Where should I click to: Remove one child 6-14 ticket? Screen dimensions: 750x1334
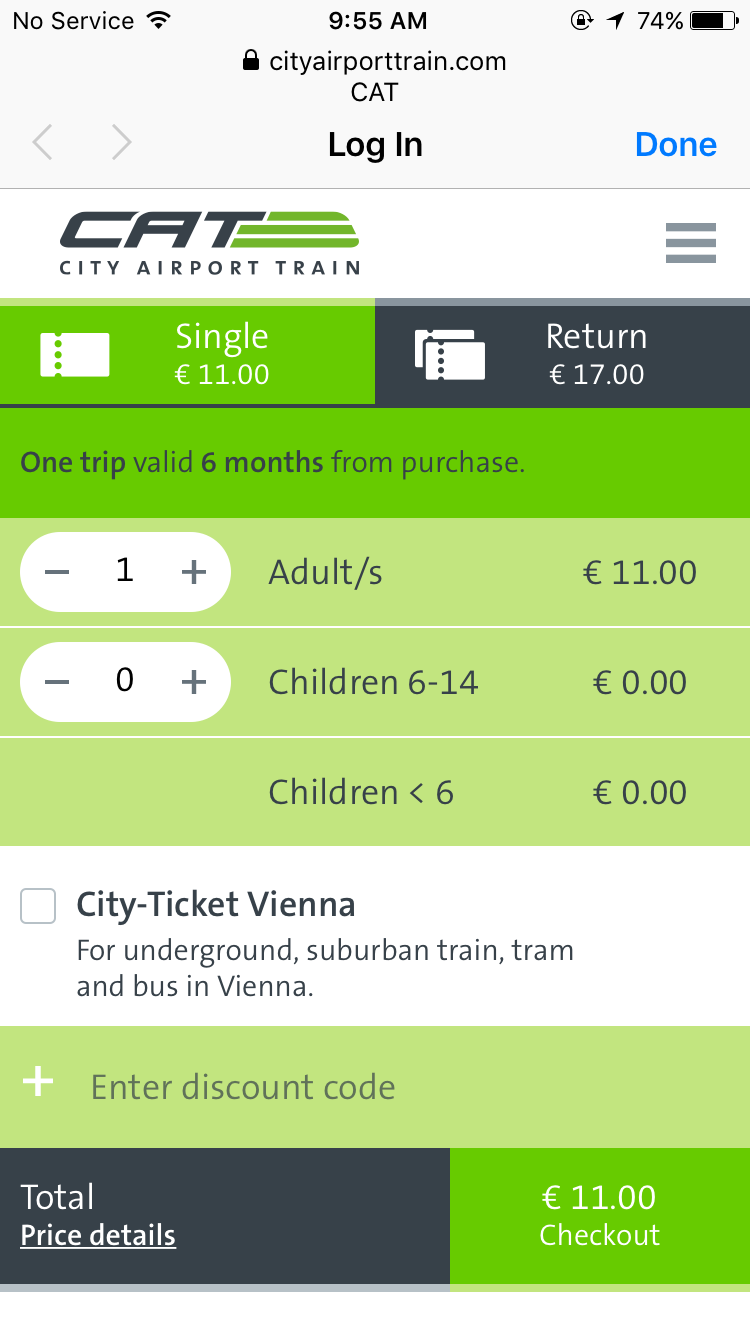(58, 682)
